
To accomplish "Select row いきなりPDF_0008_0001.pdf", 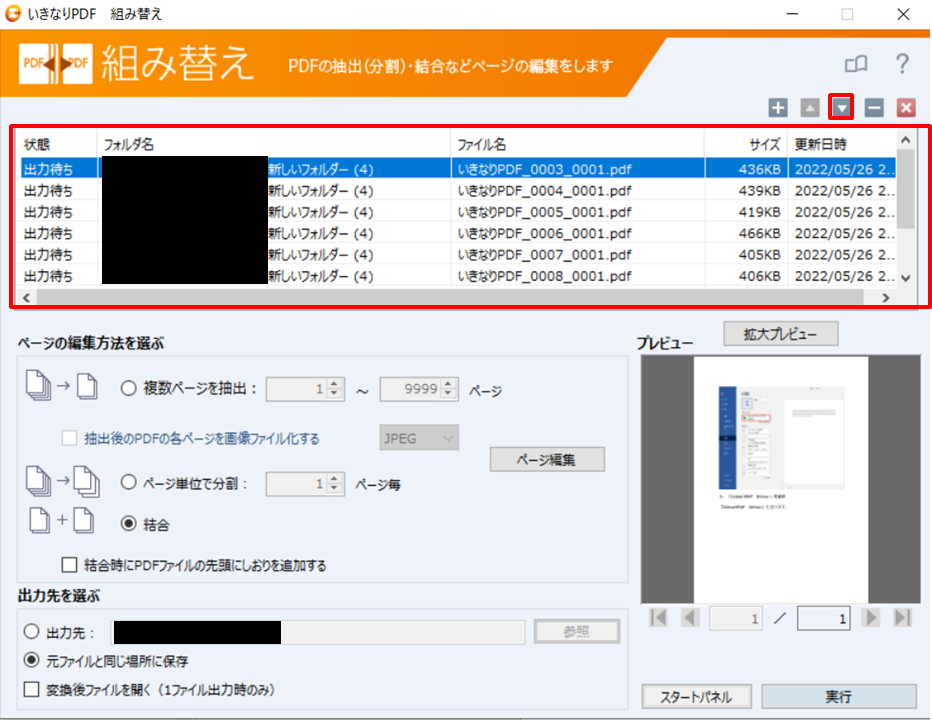I will click(458, 276).
